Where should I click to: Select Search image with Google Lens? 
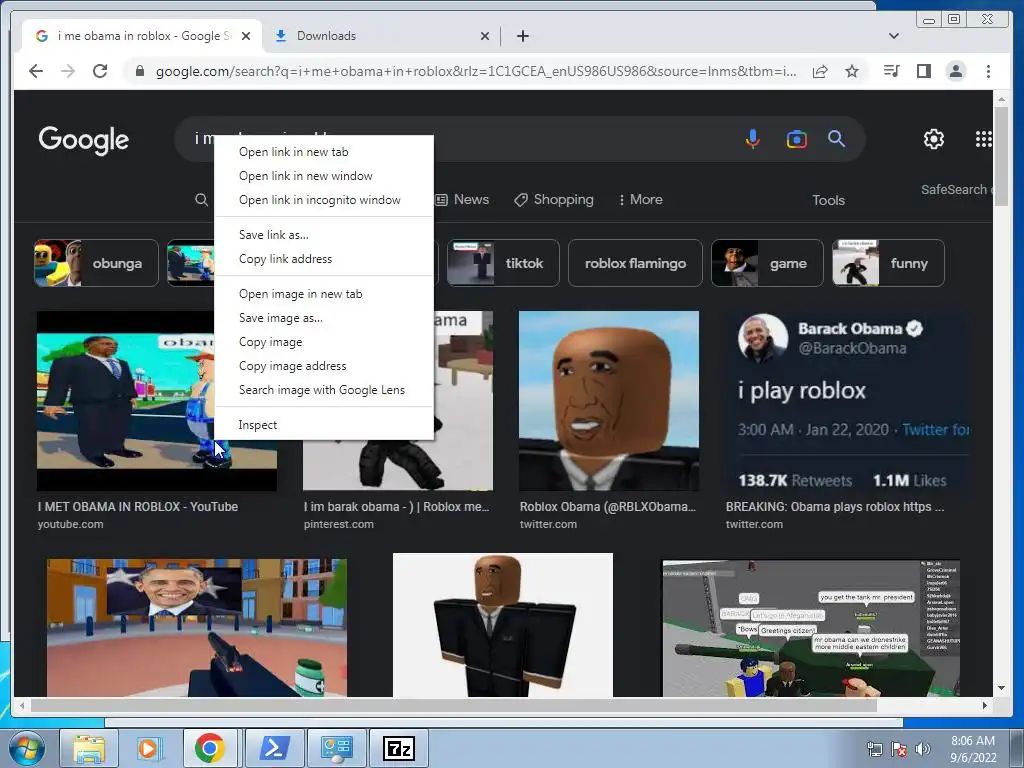point(323,390)
